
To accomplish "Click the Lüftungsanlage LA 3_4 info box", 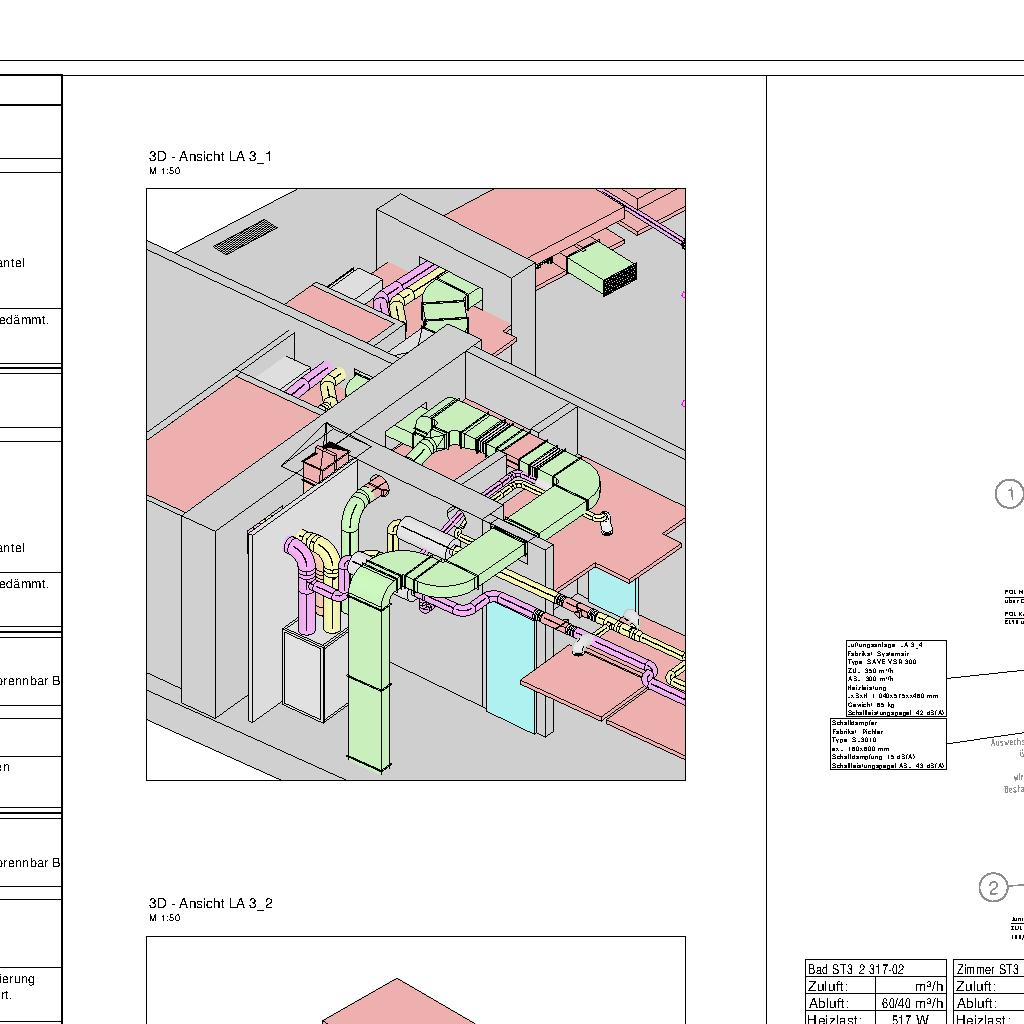I will click(895, 679).
